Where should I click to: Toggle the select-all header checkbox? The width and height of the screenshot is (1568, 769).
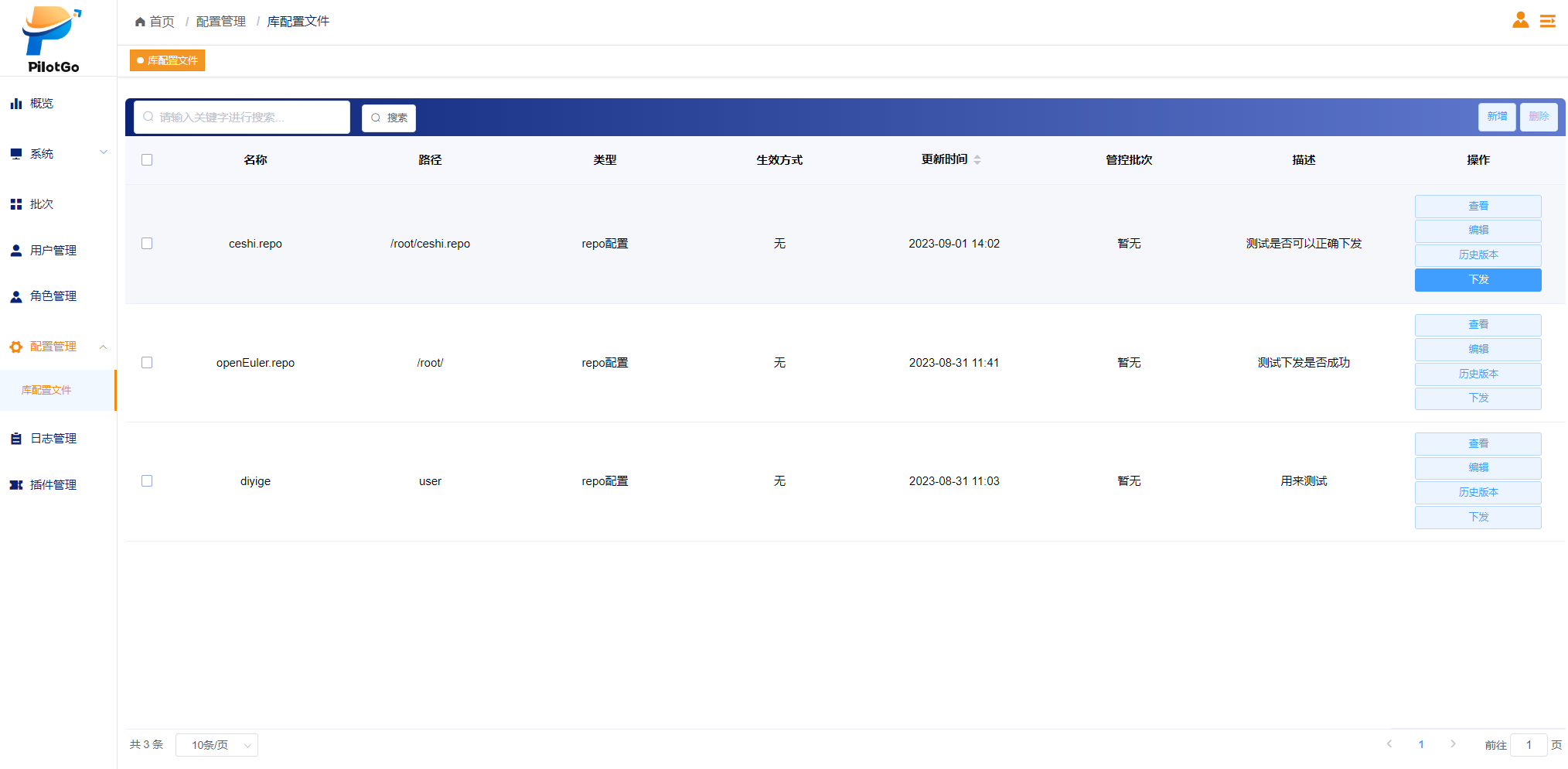pyautogui.click(x=147, y=160)
